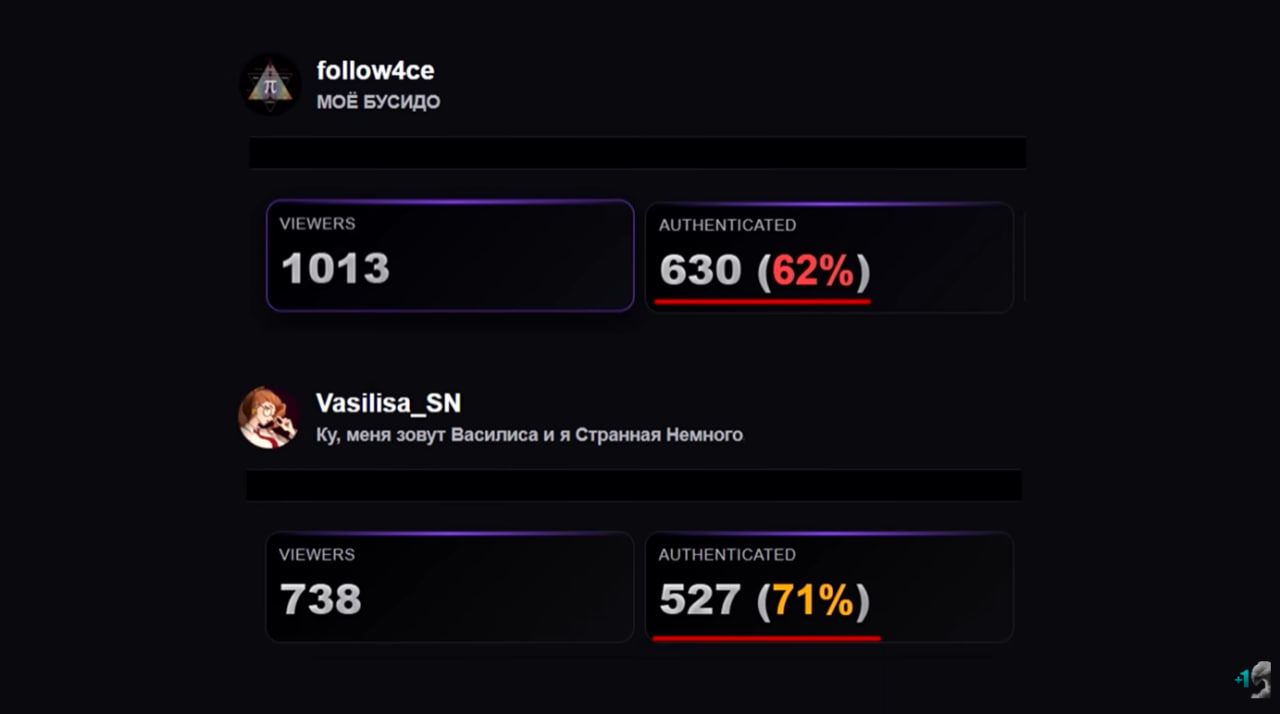
Task: Click the VIEWERS label above 1013
Action: point(317,223)
